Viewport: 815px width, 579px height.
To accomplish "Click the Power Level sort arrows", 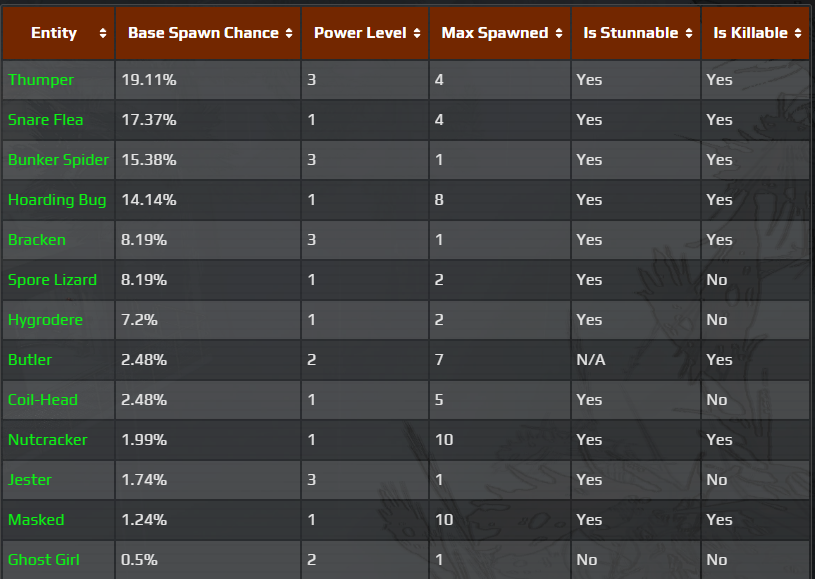I will (416, 33).
